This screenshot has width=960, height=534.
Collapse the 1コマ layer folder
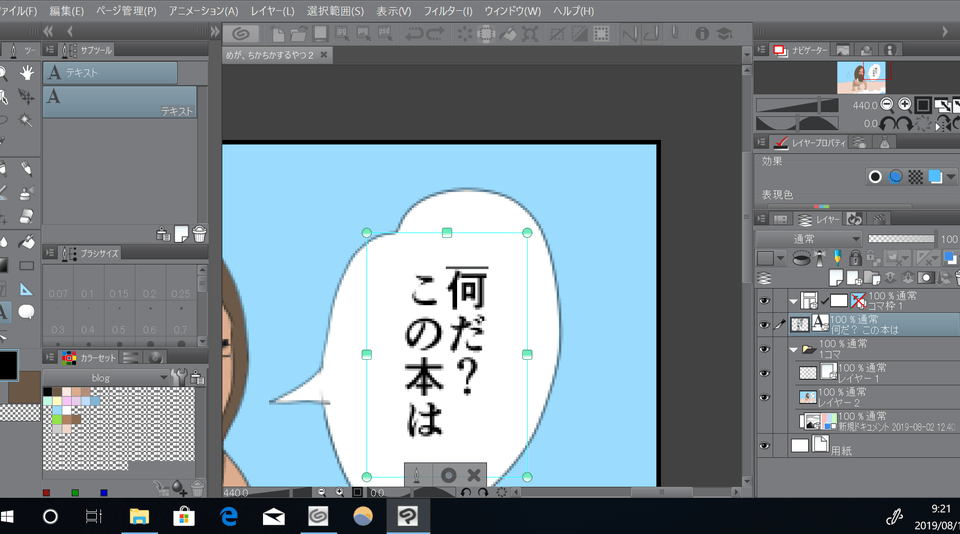pyautogui.click(x=793, y=349)
